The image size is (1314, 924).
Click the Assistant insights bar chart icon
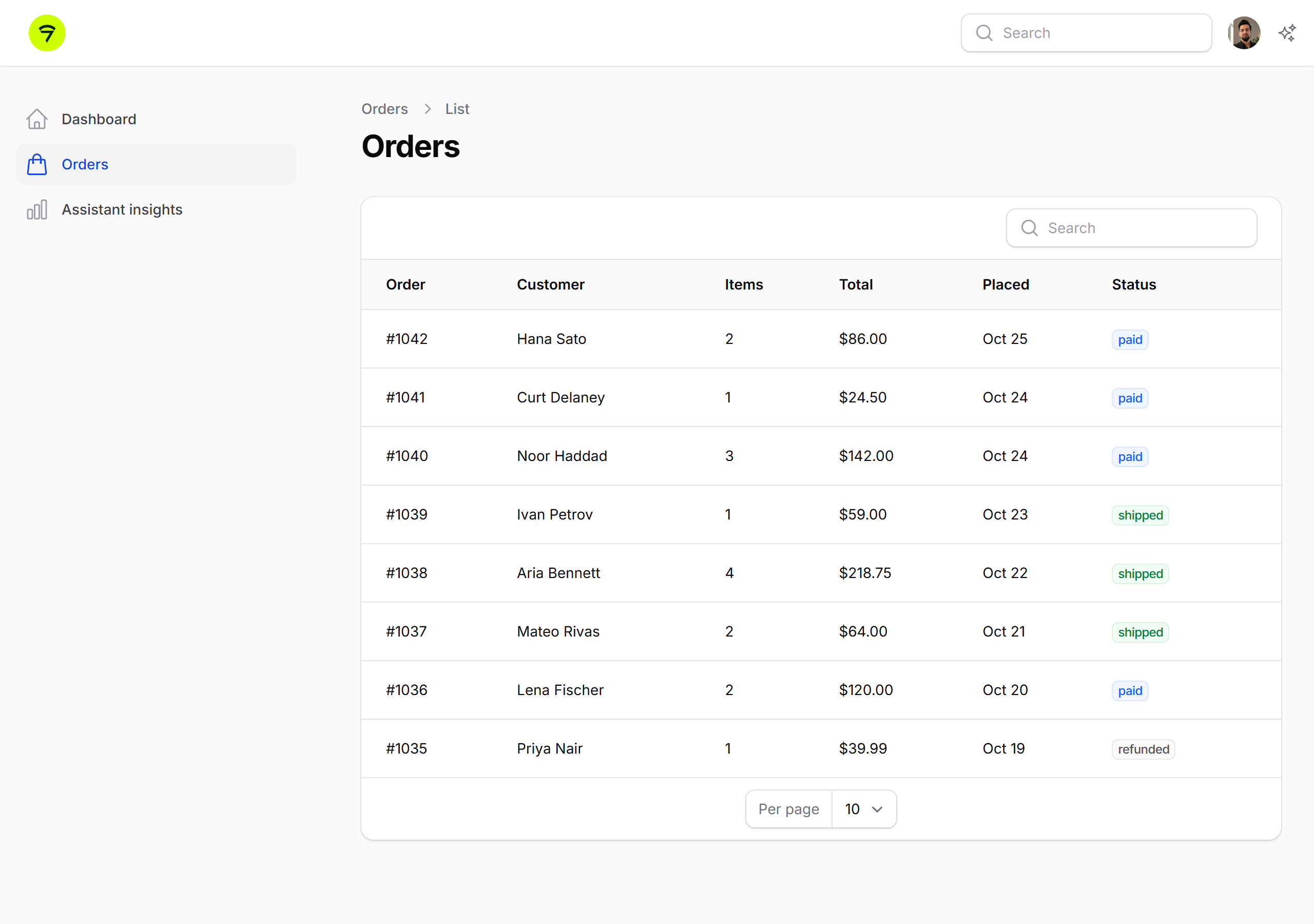36,209
